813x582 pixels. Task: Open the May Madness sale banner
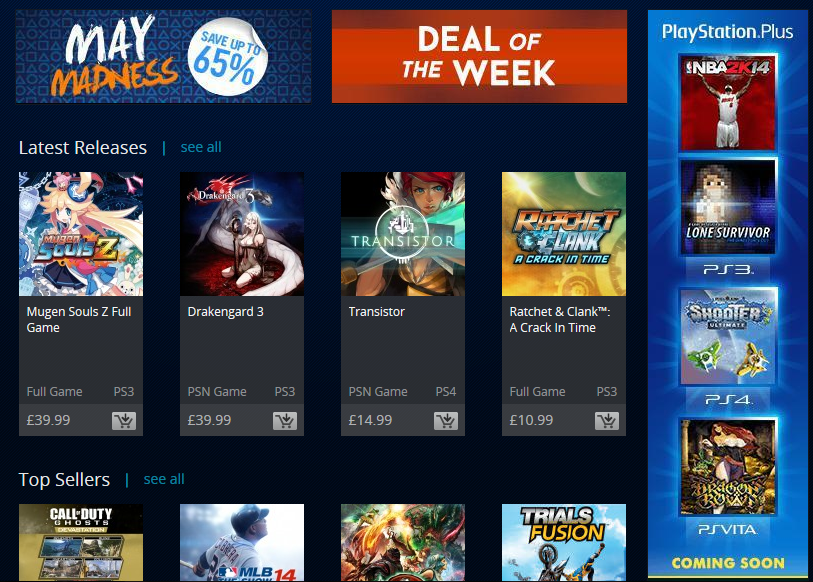click(x=163, y=57)
